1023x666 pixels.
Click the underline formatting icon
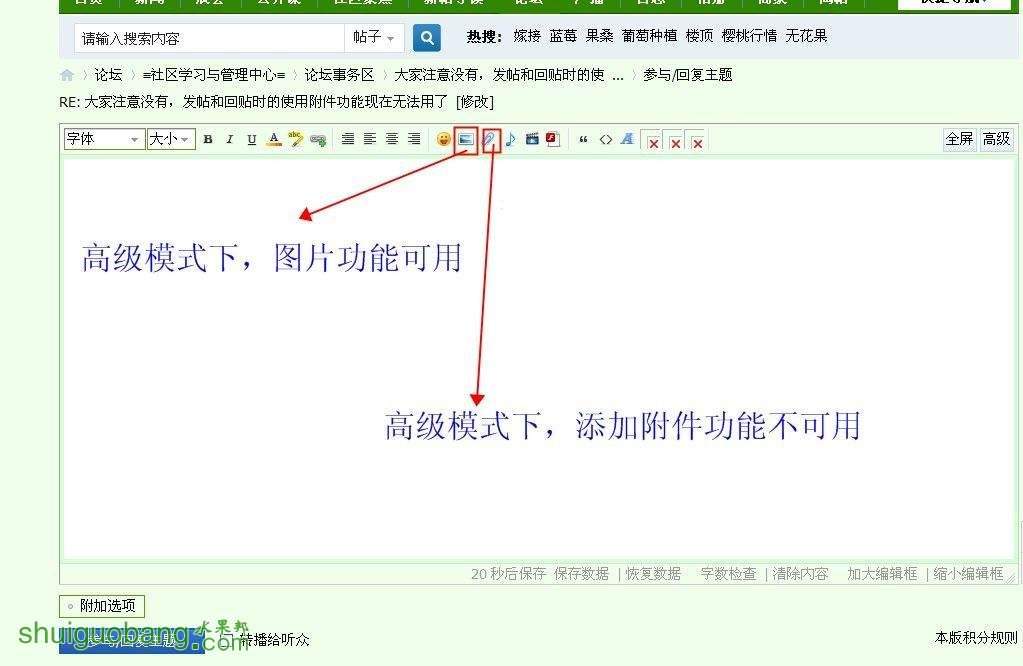click(251, 140)
